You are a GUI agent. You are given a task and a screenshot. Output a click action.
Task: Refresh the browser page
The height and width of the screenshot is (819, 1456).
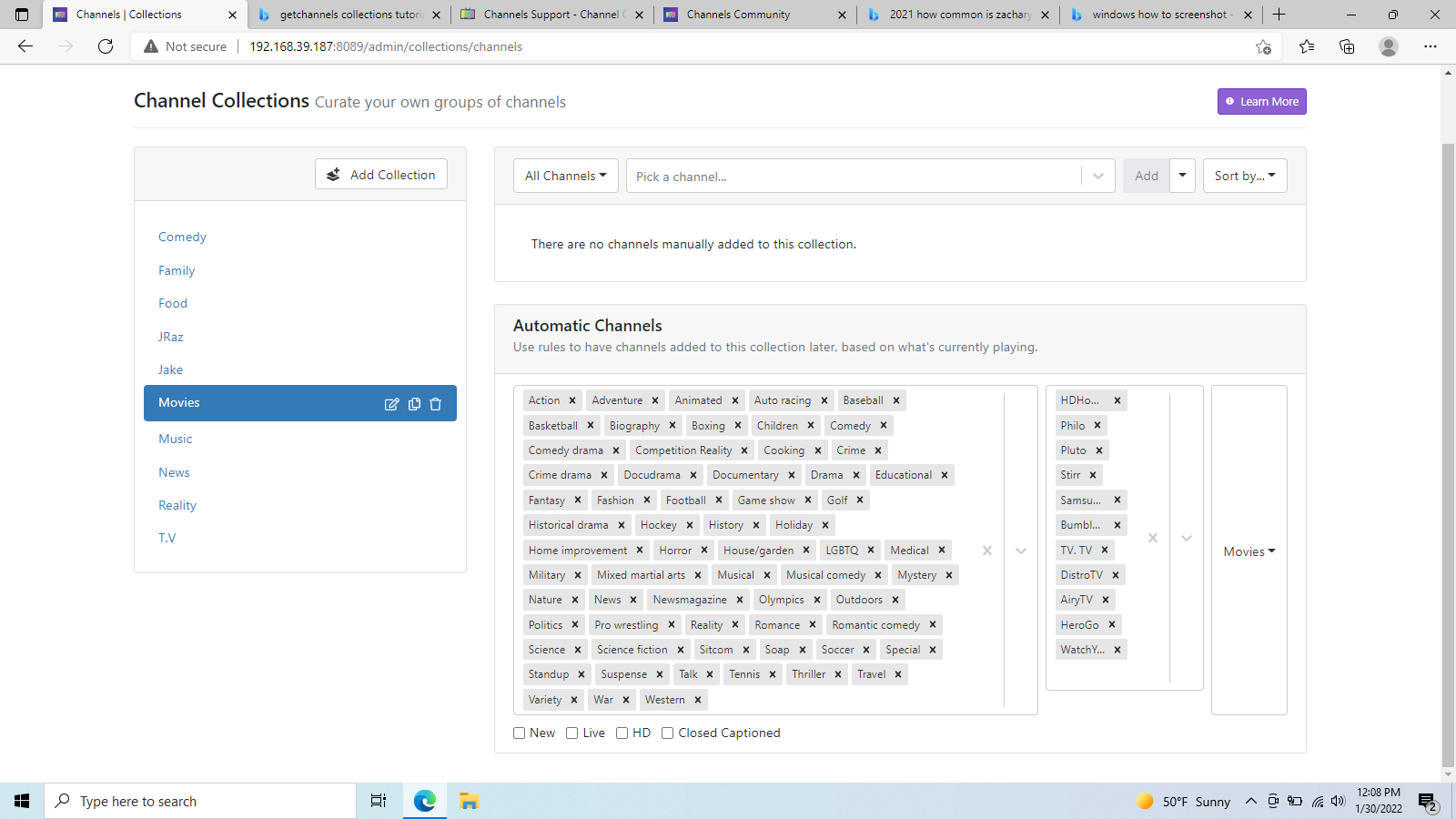tap(106, 46)
